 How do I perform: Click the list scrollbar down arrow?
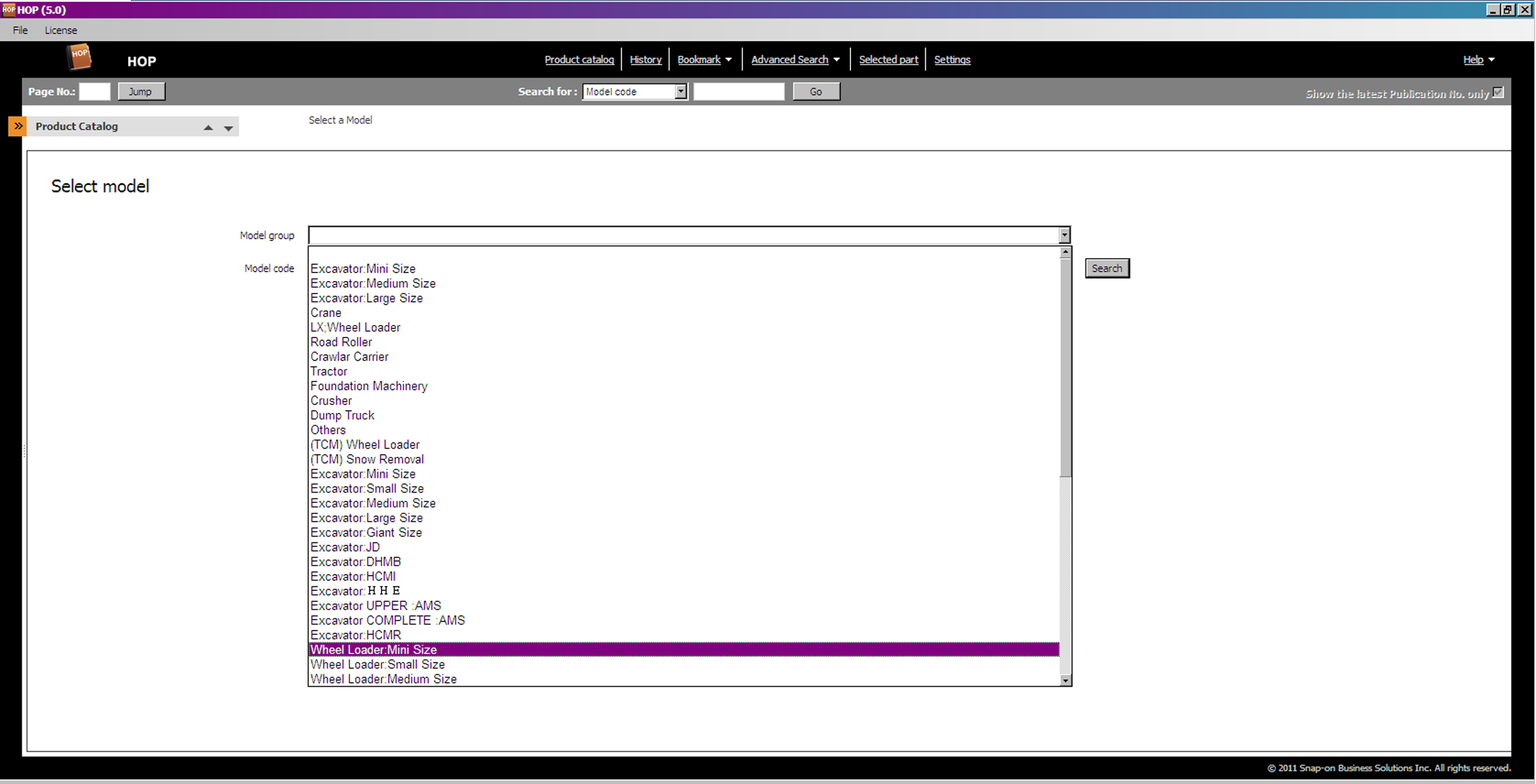click(x=1065, y=680)
